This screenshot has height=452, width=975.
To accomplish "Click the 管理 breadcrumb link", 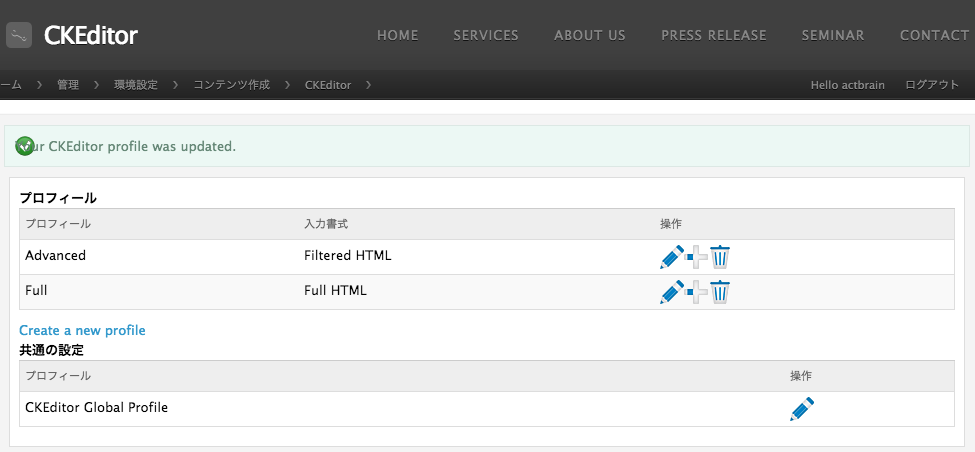I will point(68,85).
